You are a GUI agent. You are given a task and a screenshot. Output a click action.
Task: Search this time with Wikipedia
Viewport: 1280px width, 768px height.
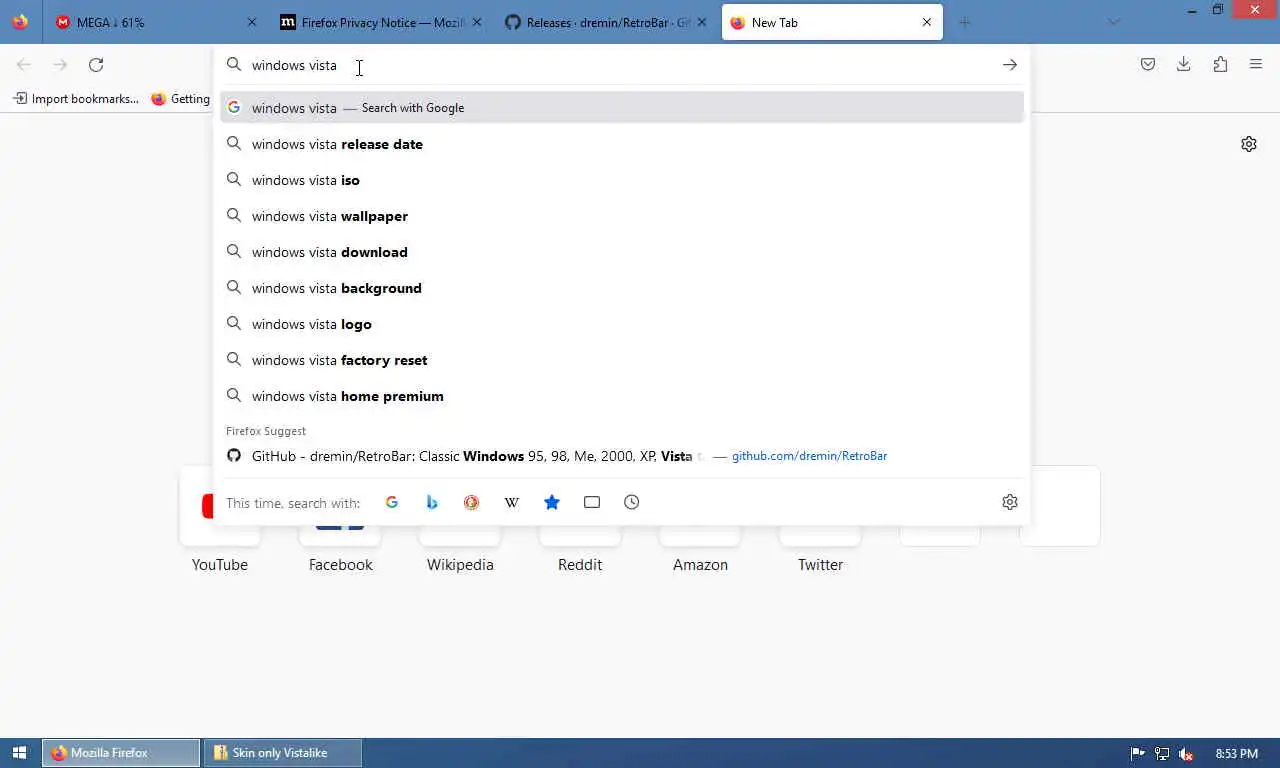coord(512,502)
